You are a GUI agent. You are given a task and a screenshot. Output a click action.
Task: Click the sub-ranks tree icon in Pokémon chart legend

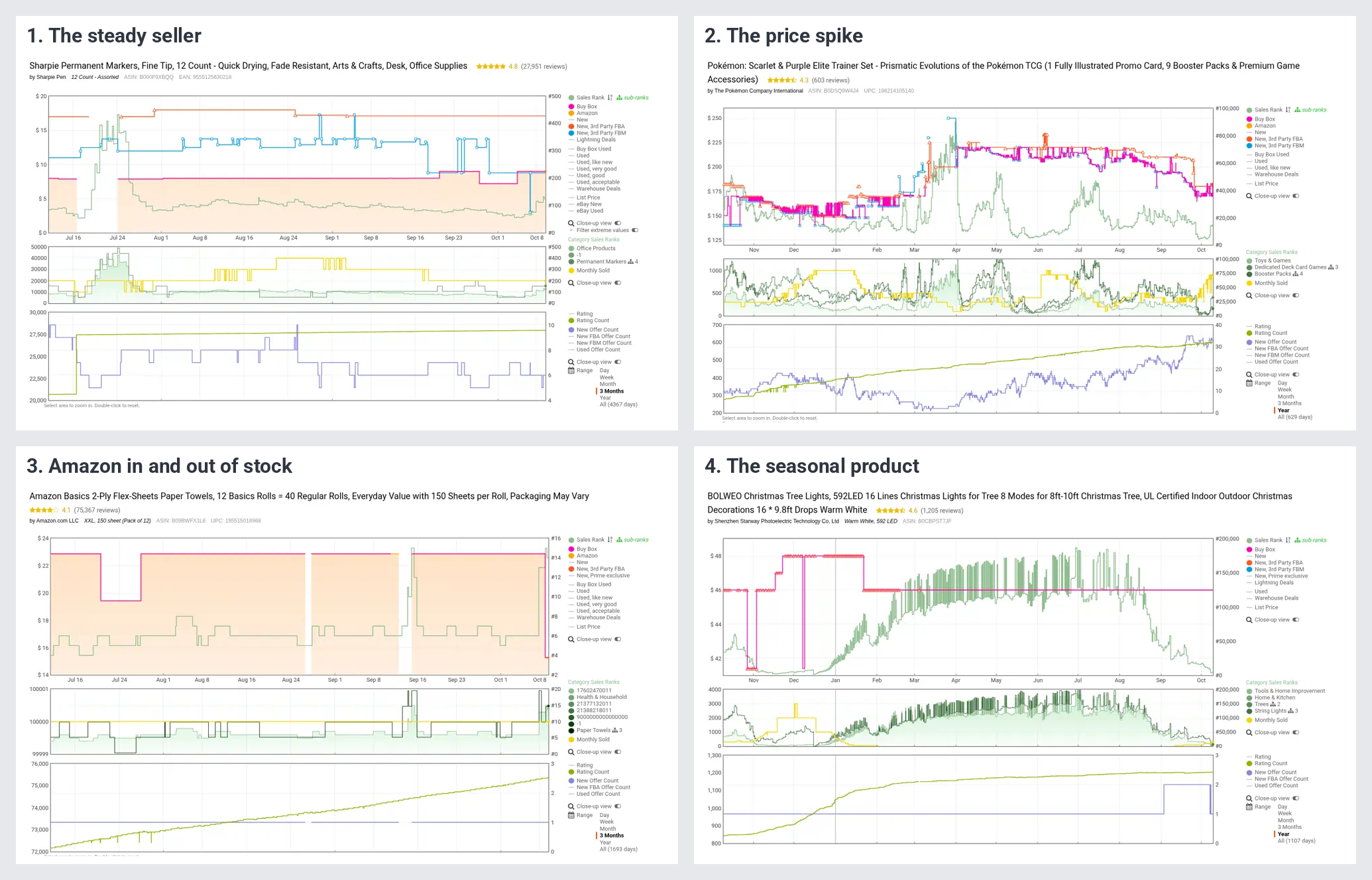[1298, 110]
